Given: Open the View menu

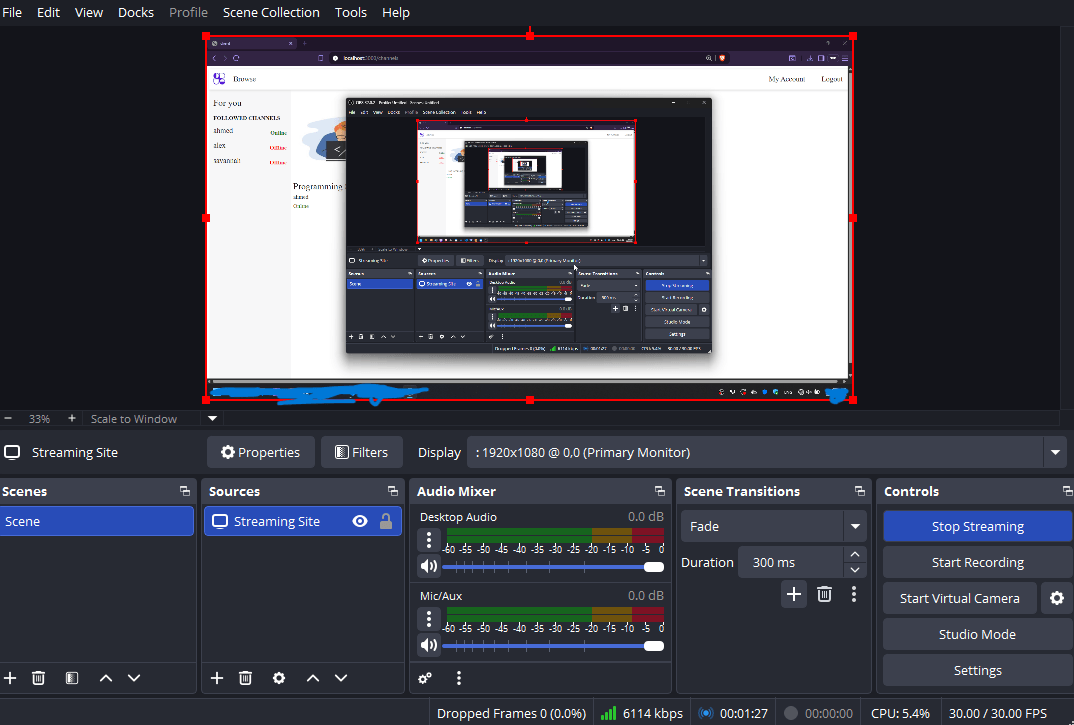Looking at the screenshot, I should click(x=88, y=12).
